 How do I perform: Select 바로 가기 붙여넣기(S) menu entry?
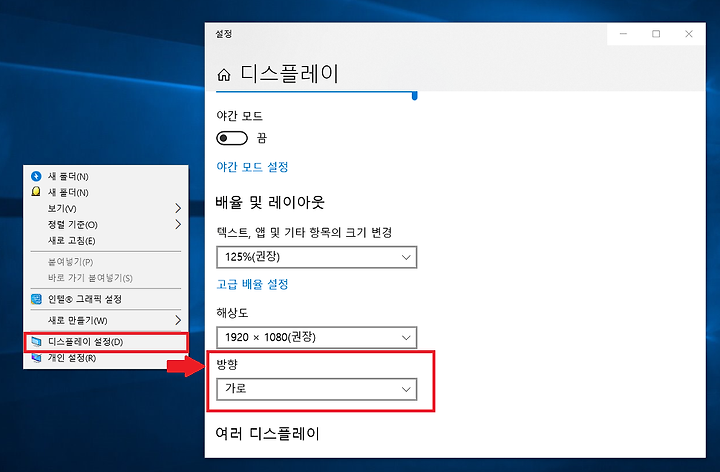point(106,278)
